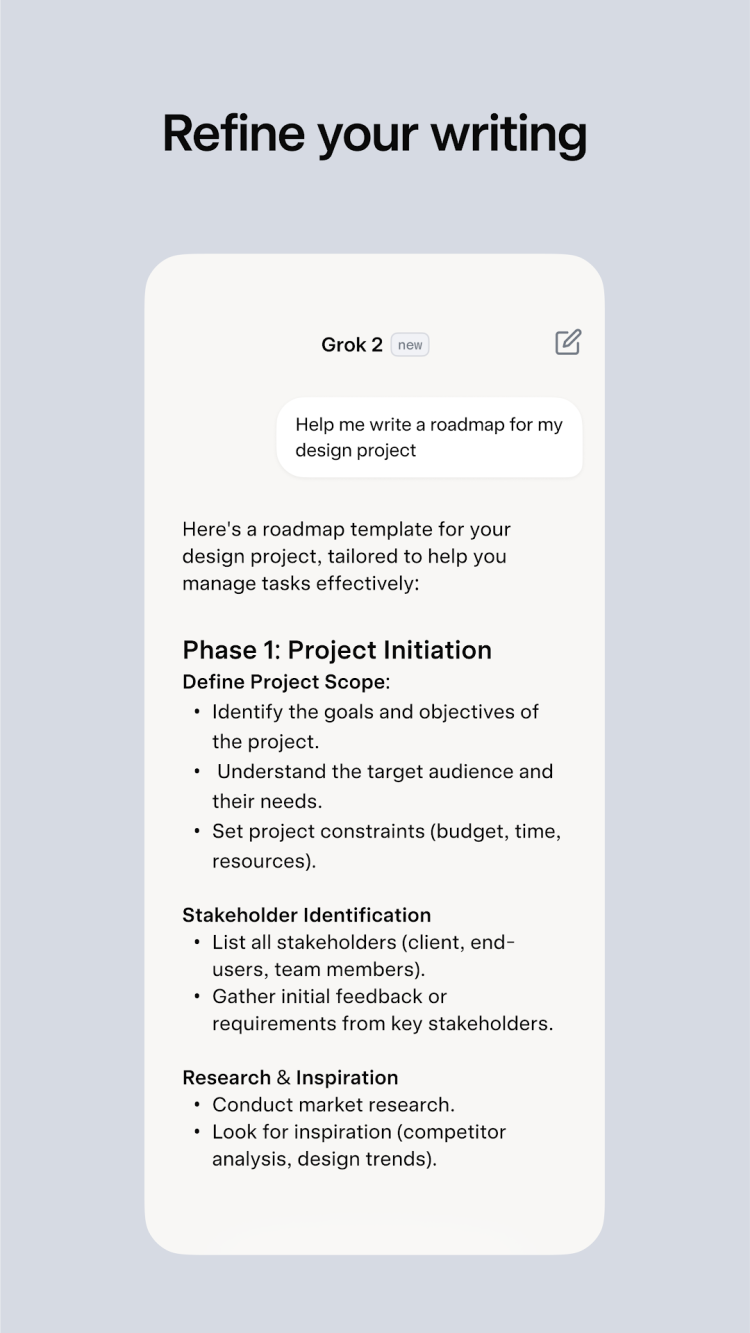750x1333 pixels.
Task: Click the "analysis, design trends" text line
Action: [x=324, y=1160]
